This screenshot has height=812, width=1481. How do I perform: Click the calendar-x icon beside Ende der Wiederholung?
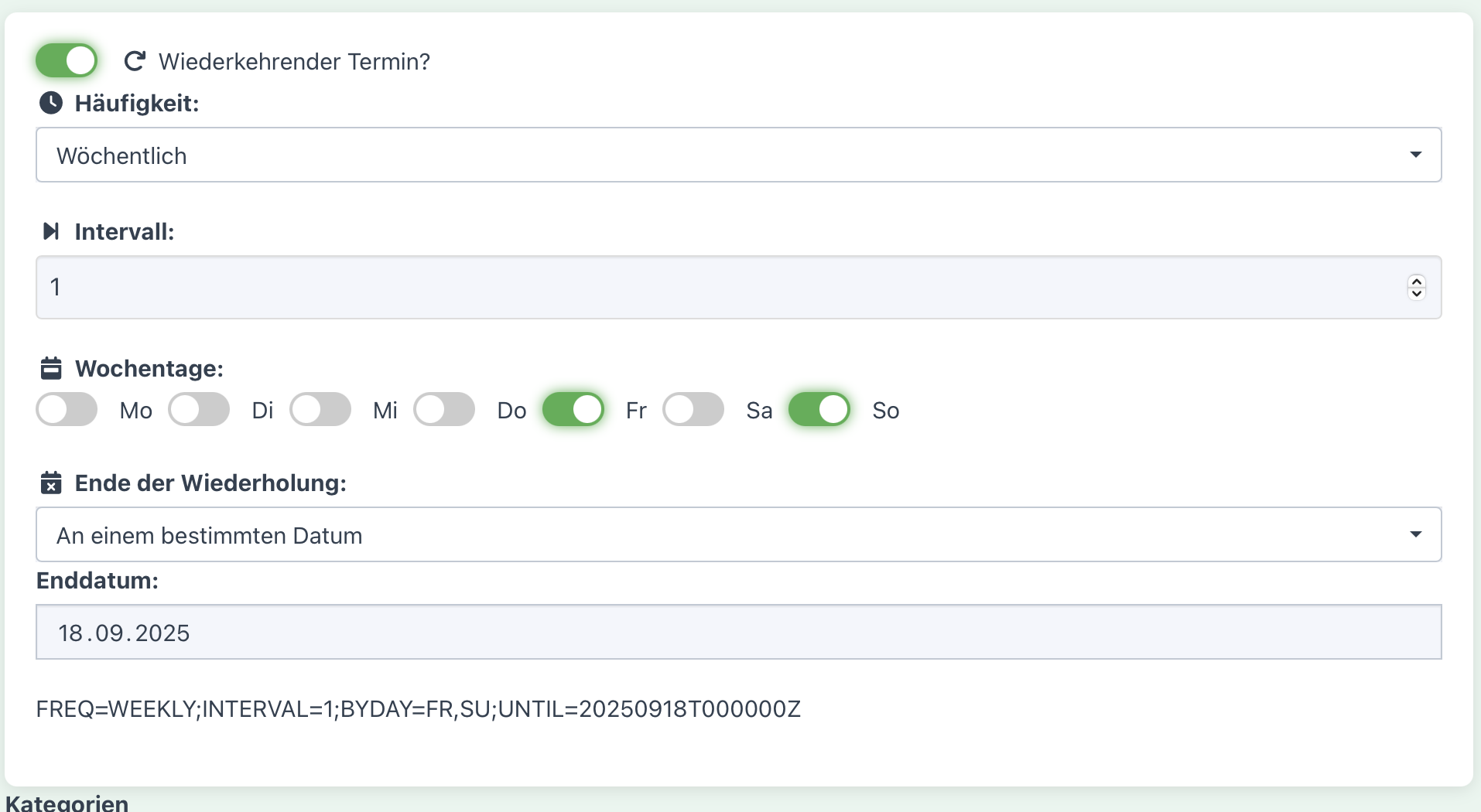pyautogui.click(x=51, y=483)
